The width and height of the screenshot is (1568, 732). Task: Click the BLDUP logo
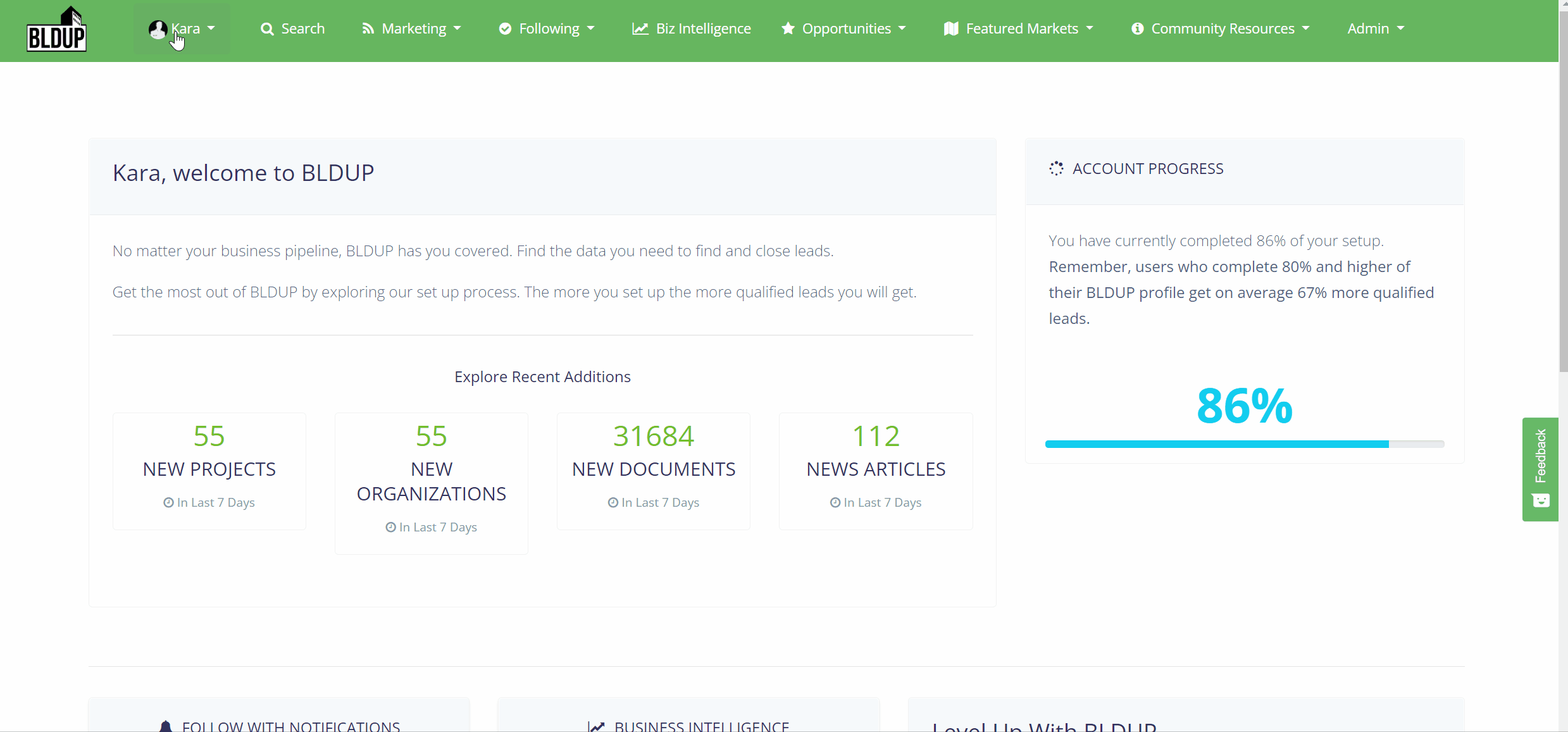pyautogui.click(x=56, y=30)
